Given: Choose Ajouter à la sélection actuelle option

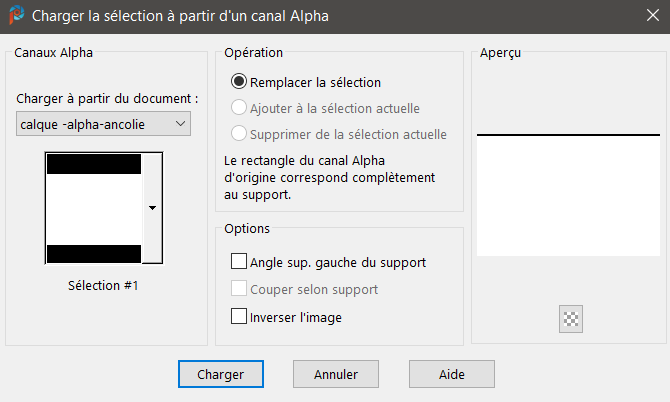Looking at the screenshot, I should tap(239, 108).
